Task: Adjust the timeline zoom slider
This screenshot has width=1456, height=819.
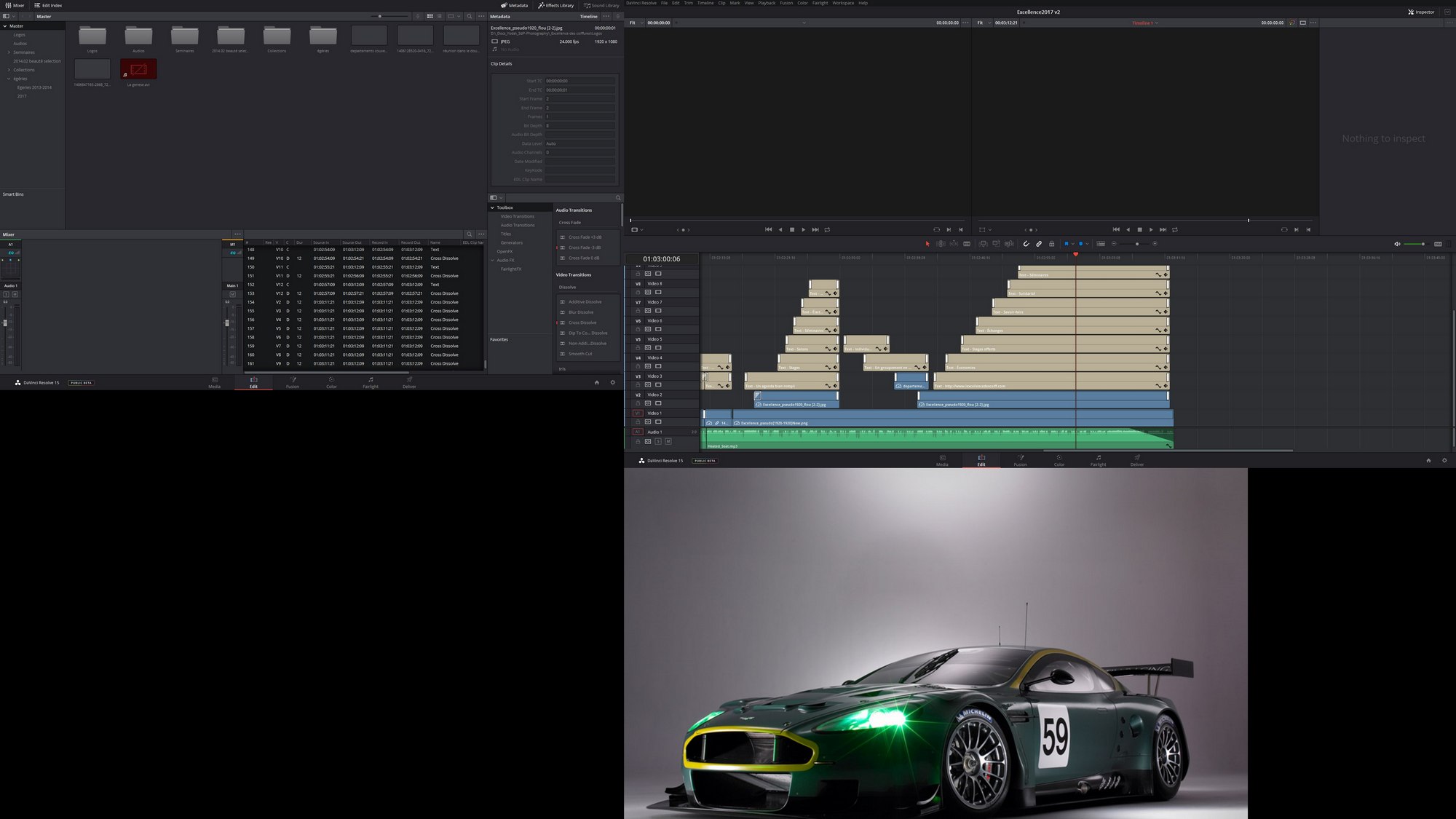Action: [1137, 244]
